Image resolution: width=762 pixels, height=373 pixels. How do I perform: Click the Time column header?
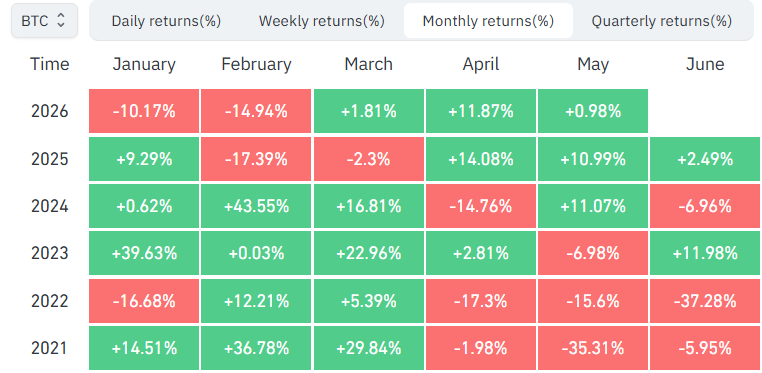[x=50, y=64]
